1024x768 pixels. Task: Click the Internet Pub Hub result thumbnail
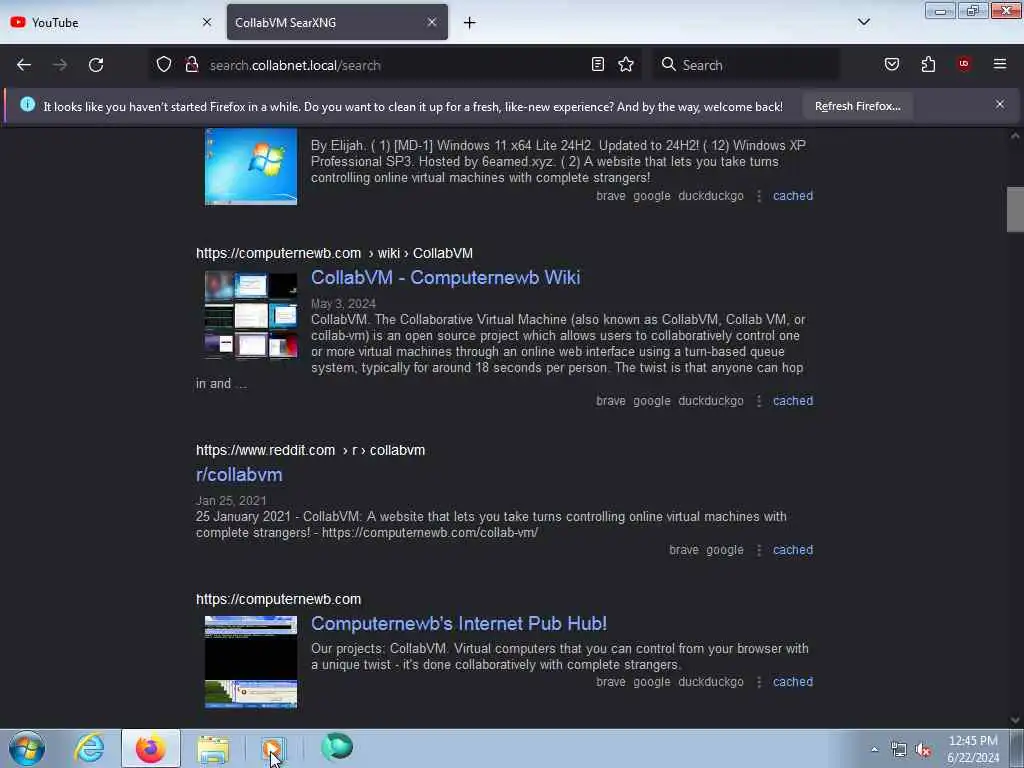click(251, 662)
